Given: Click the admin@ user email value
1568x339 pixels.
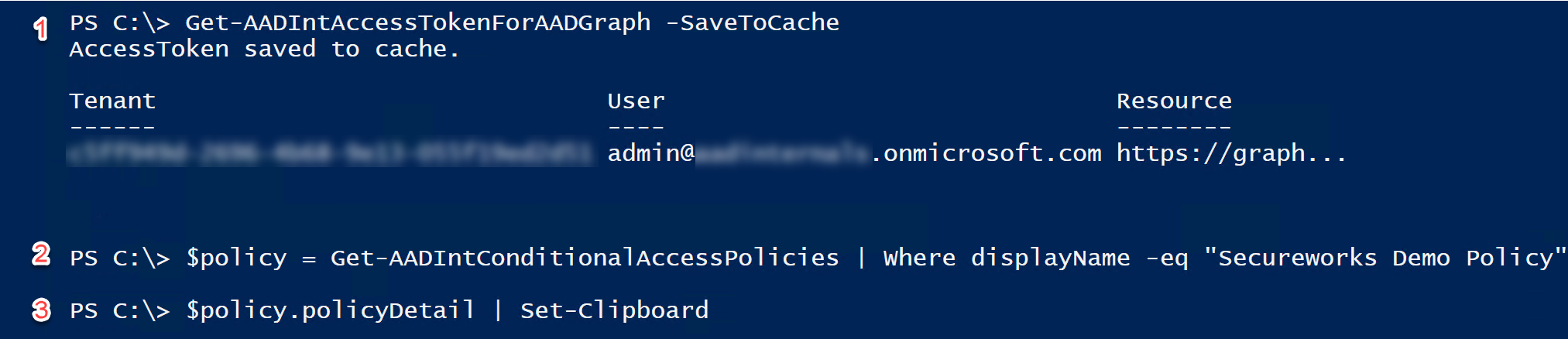Looking at the screenshot, I should point(854,153).
